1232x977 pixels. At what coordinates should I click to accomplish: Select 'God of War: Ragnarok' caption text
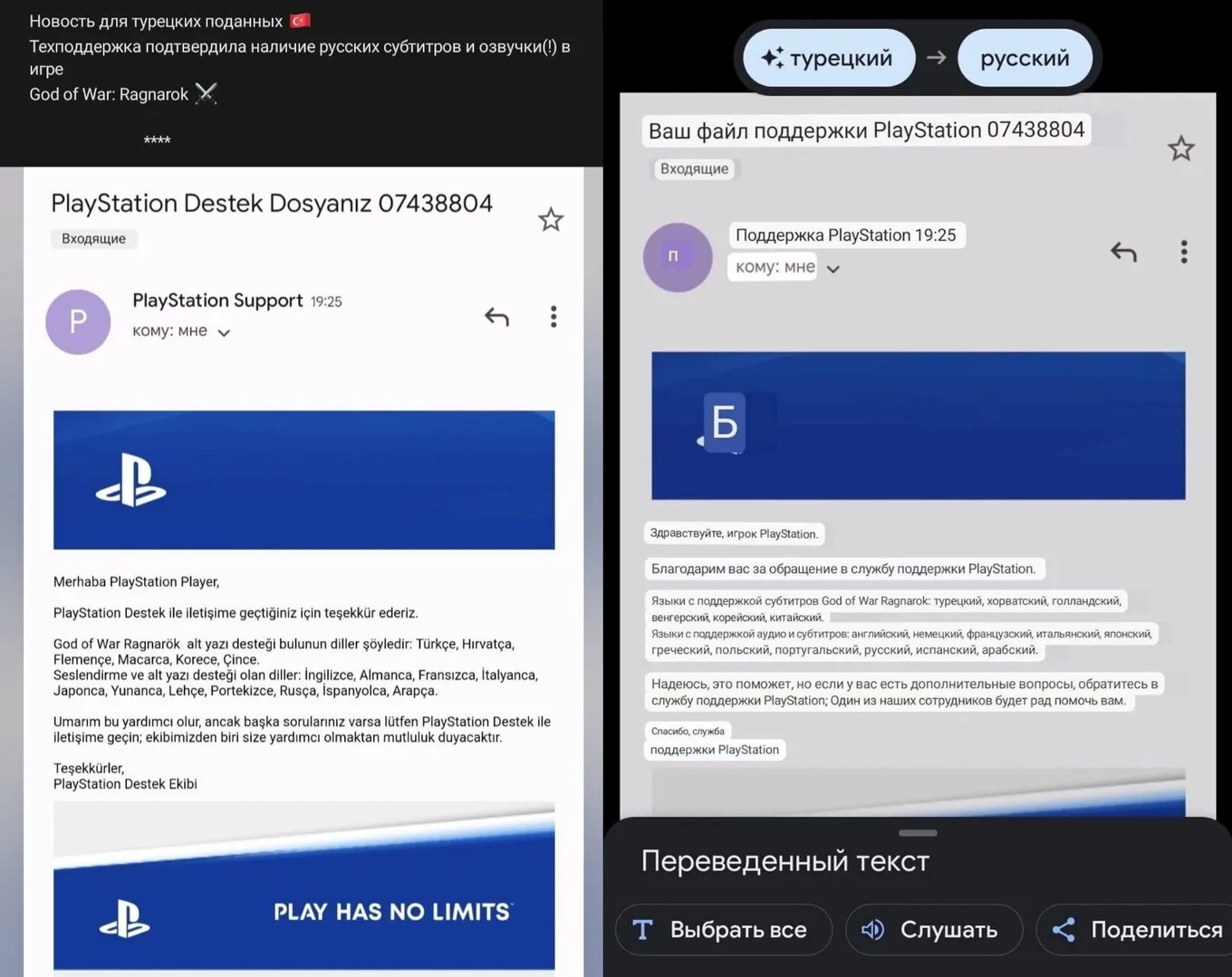coord(109,94)
